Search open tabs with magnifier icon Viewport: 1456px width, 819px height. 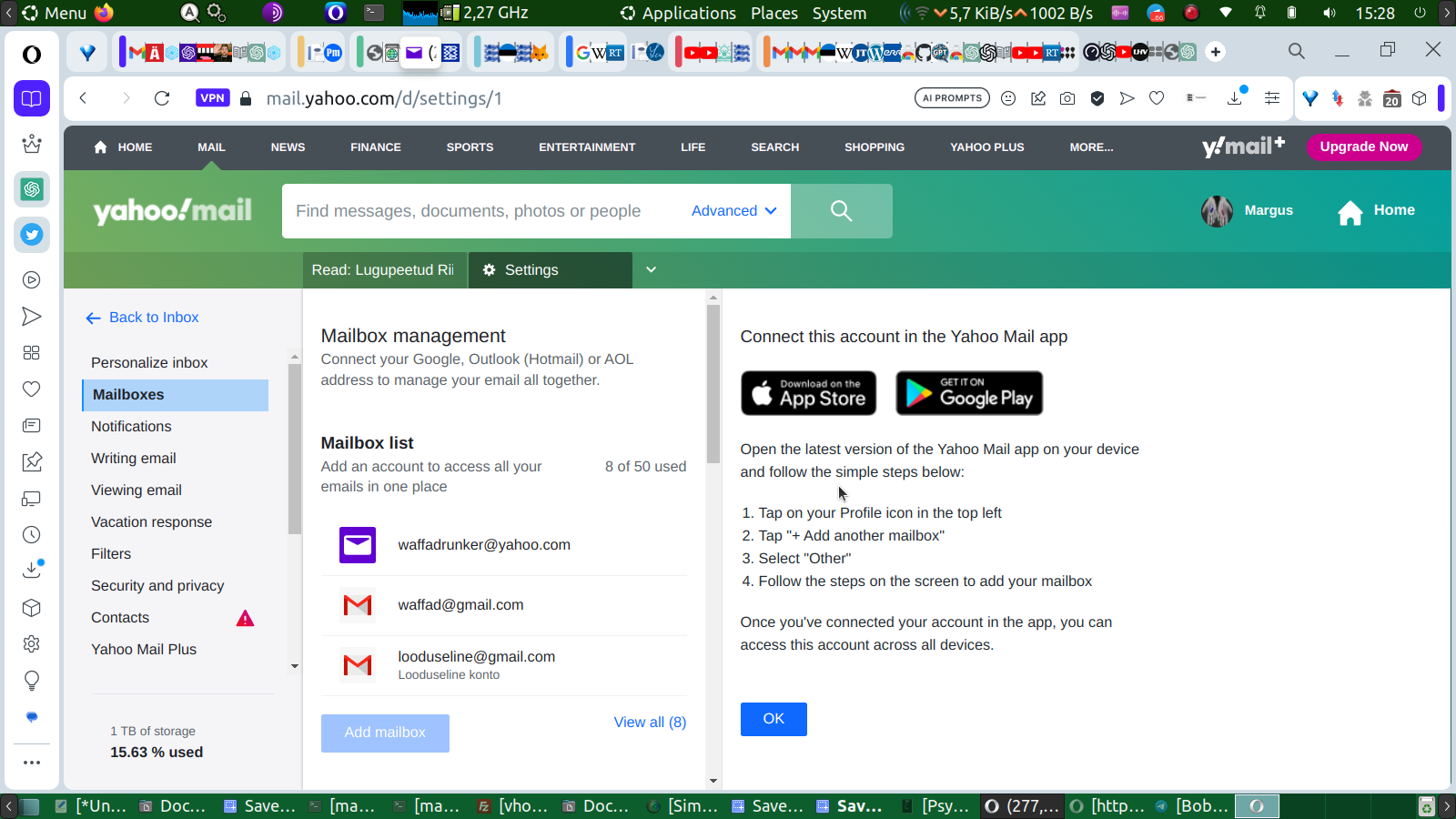click(x=1297, y=51)
